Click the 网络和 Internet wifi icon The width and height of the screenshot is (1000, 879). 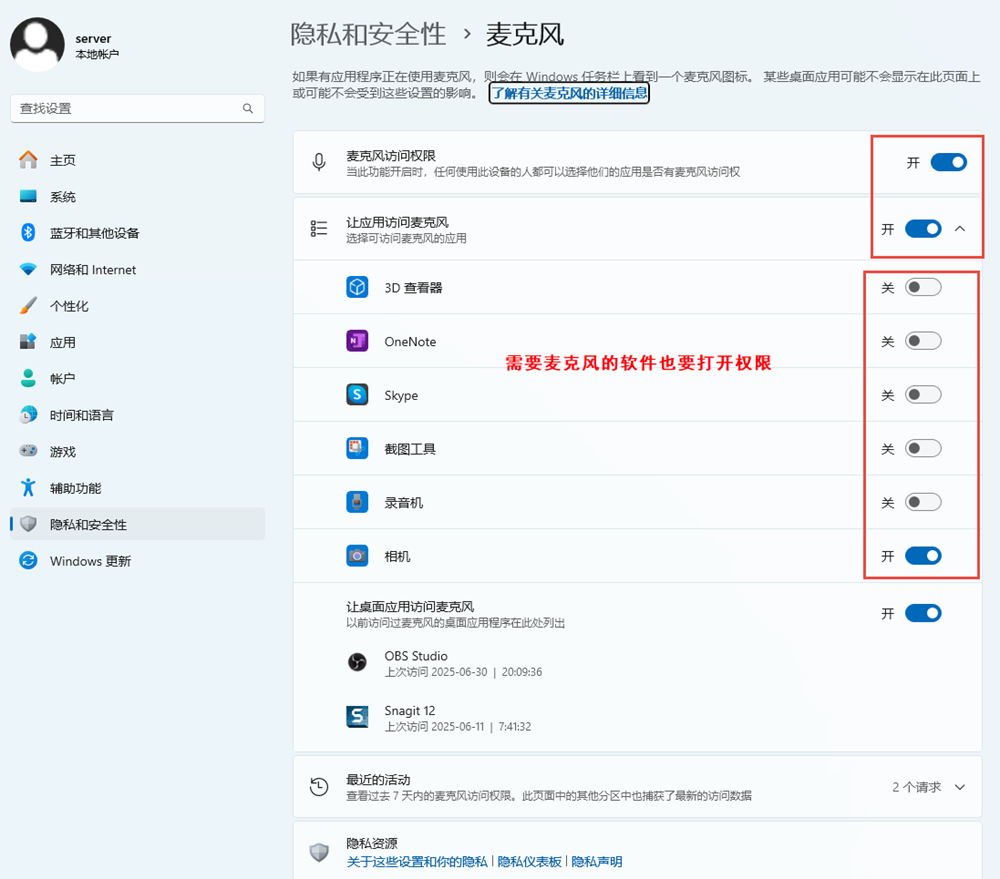point(28,269)
